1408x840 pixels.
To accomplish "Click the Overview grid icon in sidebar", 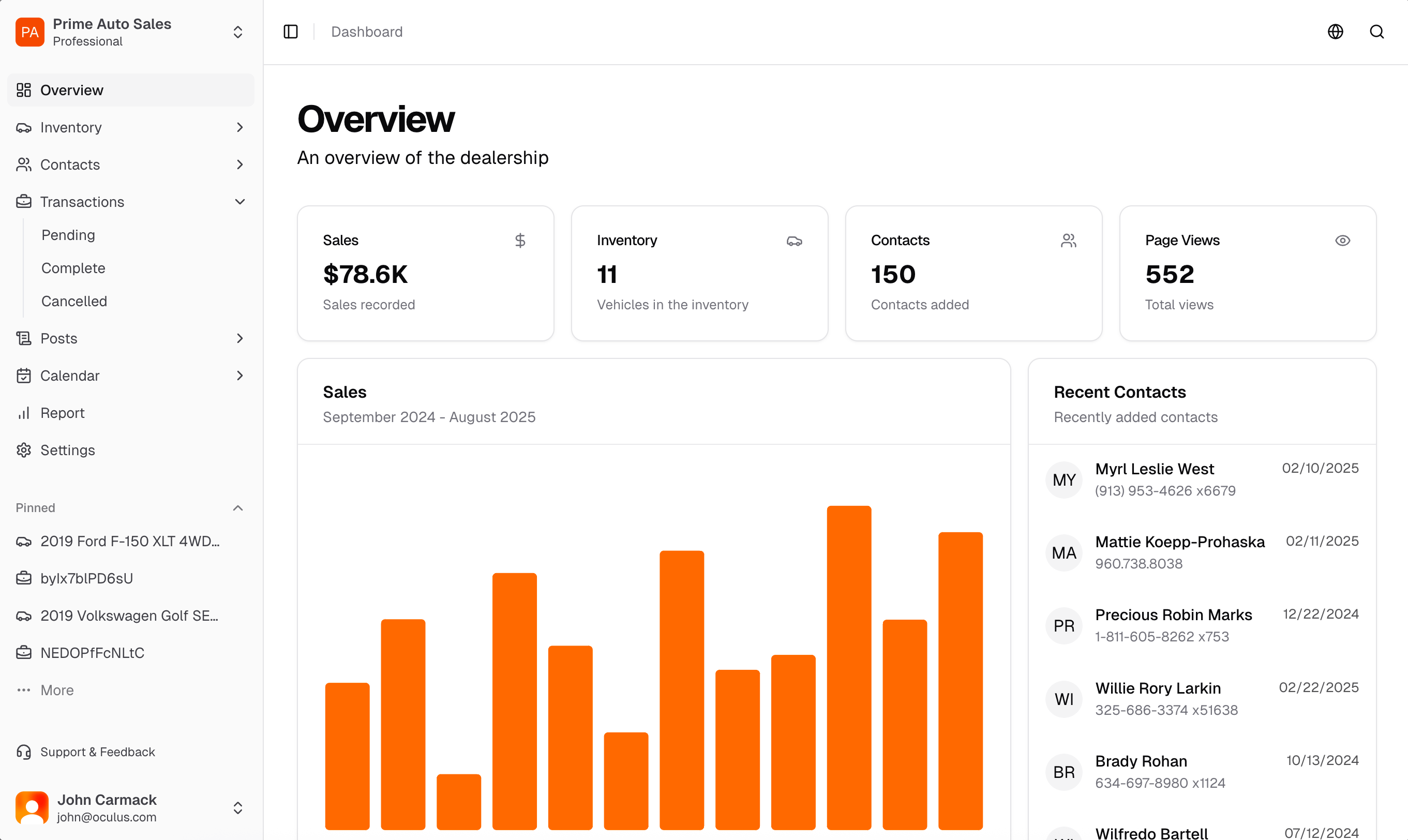I will (24, 90).
